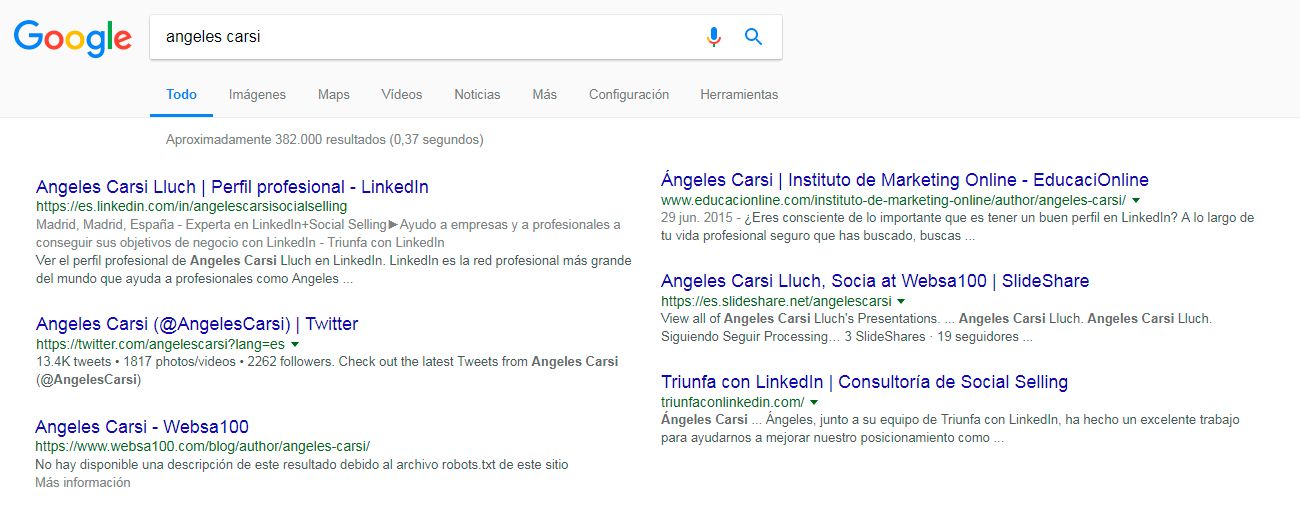Open the Vídeos results tab
Screen dimensions: 1300x512
tap(401, 95)
